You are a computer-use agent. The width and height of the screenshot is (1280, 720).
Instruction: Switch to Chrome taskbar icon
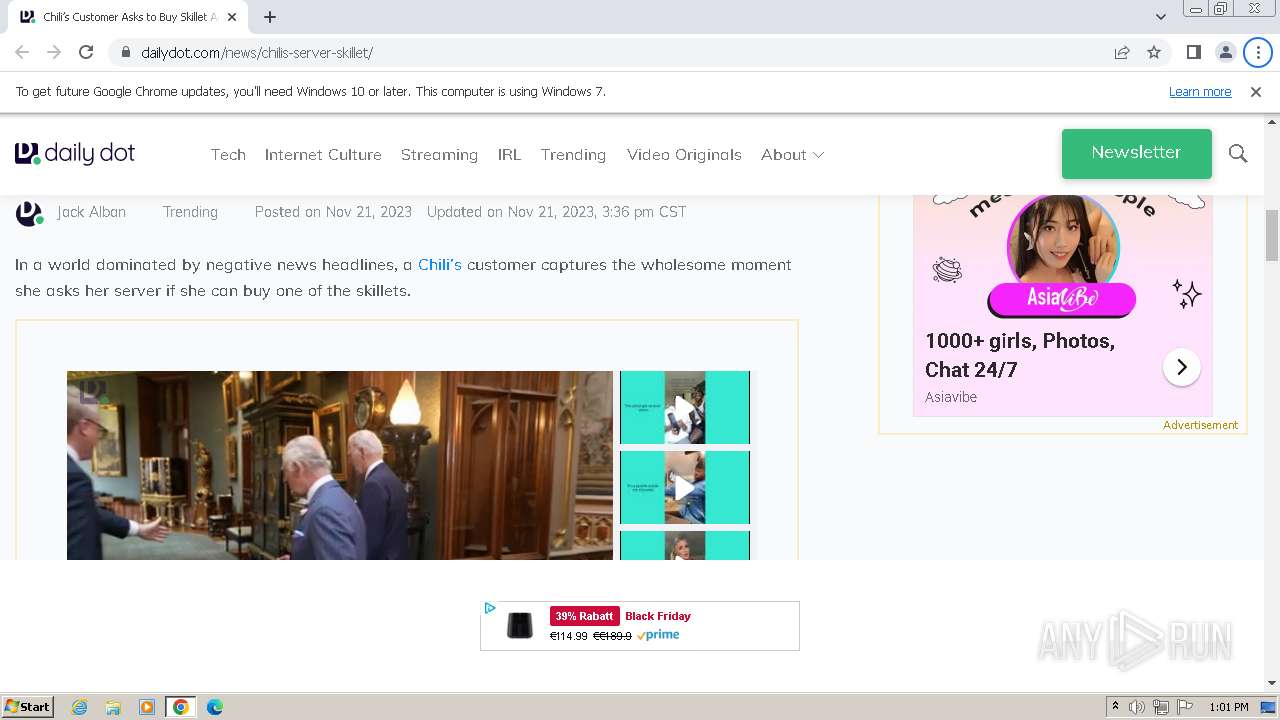coord(181,707)
